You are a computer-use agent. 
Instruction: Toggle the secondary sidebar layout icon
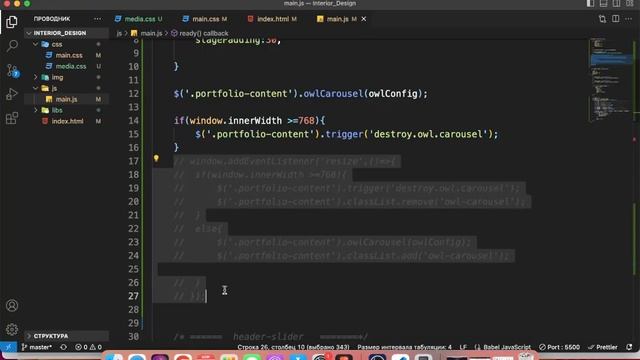[616, 3]
